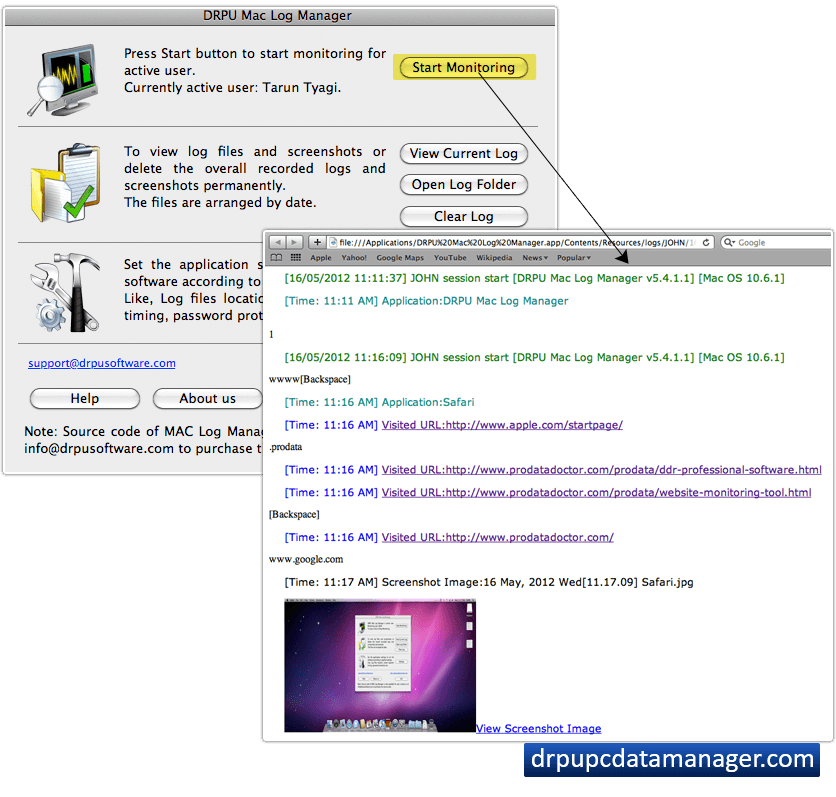Image resolution: width=836 pixels, height=797 pixels.
Task: Click the Currently active user: Tarun Tyagi text
Action: [x=232, y=87]
